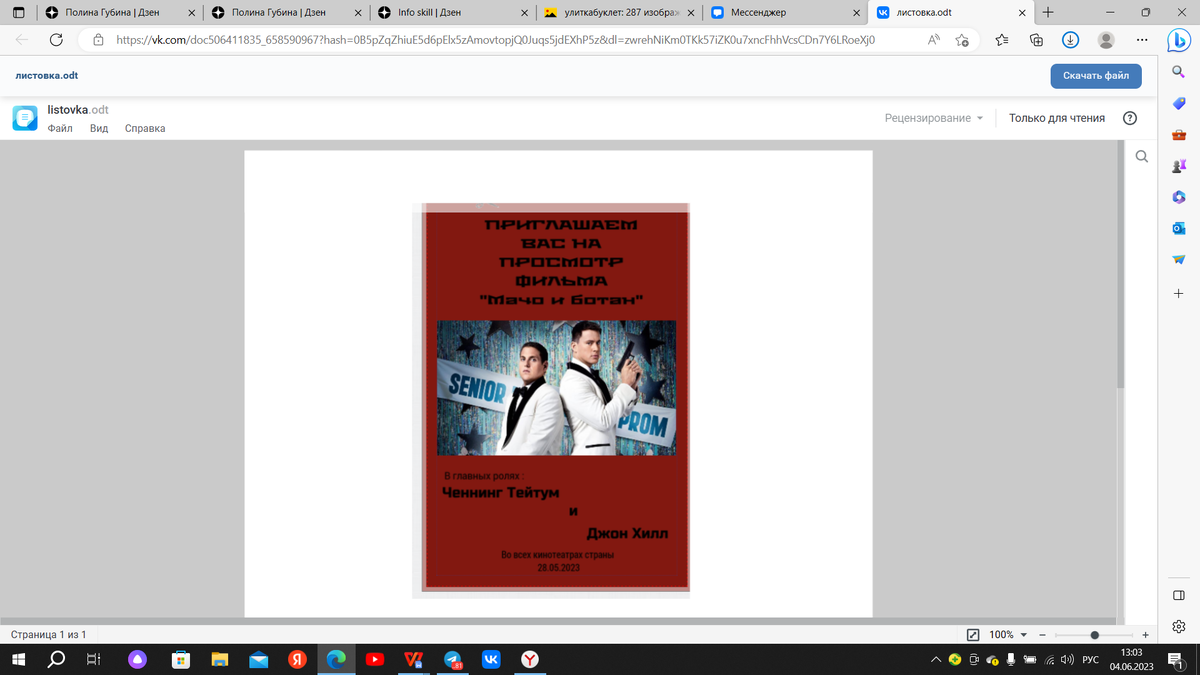Viewport: 1200px width, 675px height.
Task: Open the Вид menu
Action: point(99,128)
